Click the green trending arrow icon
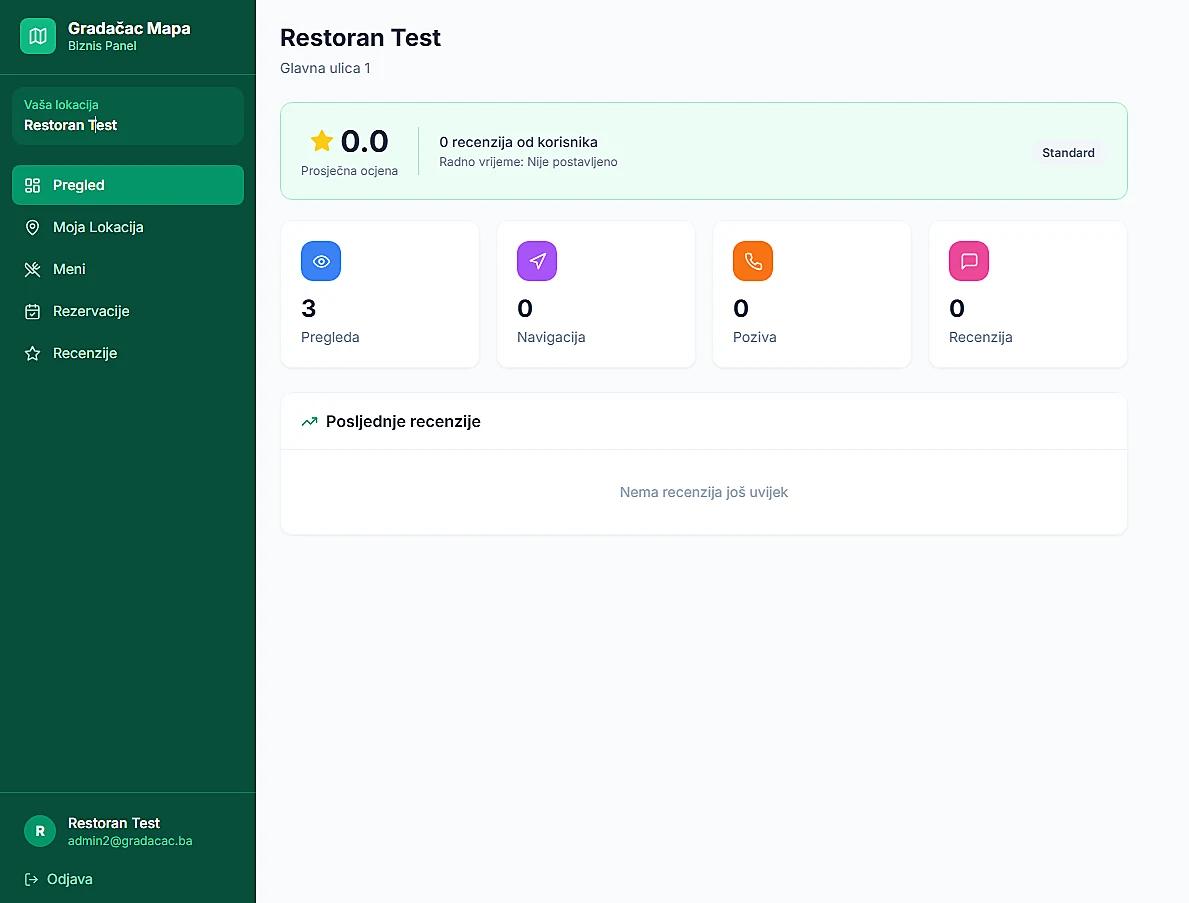The height and width of the screenshot is (903, 1189). click(309, 422)
